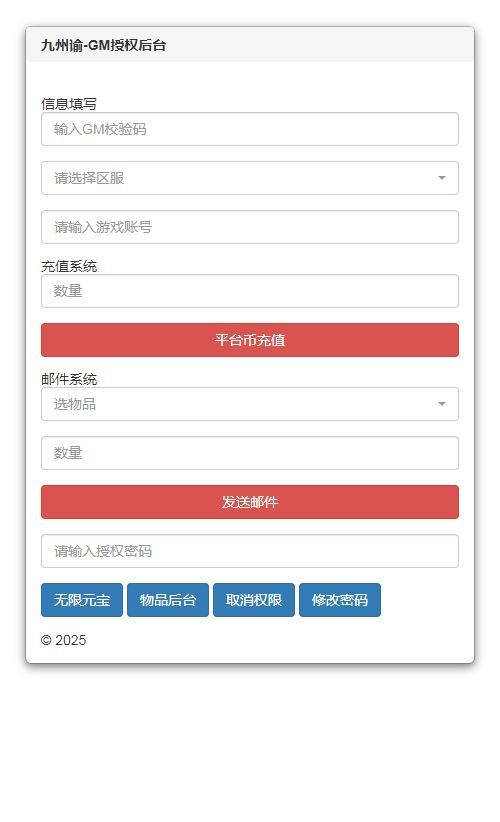This screenshot has width=500, height=822.
Task: Click the caret arrow of the 区服 selector
Action: (442, 178)
